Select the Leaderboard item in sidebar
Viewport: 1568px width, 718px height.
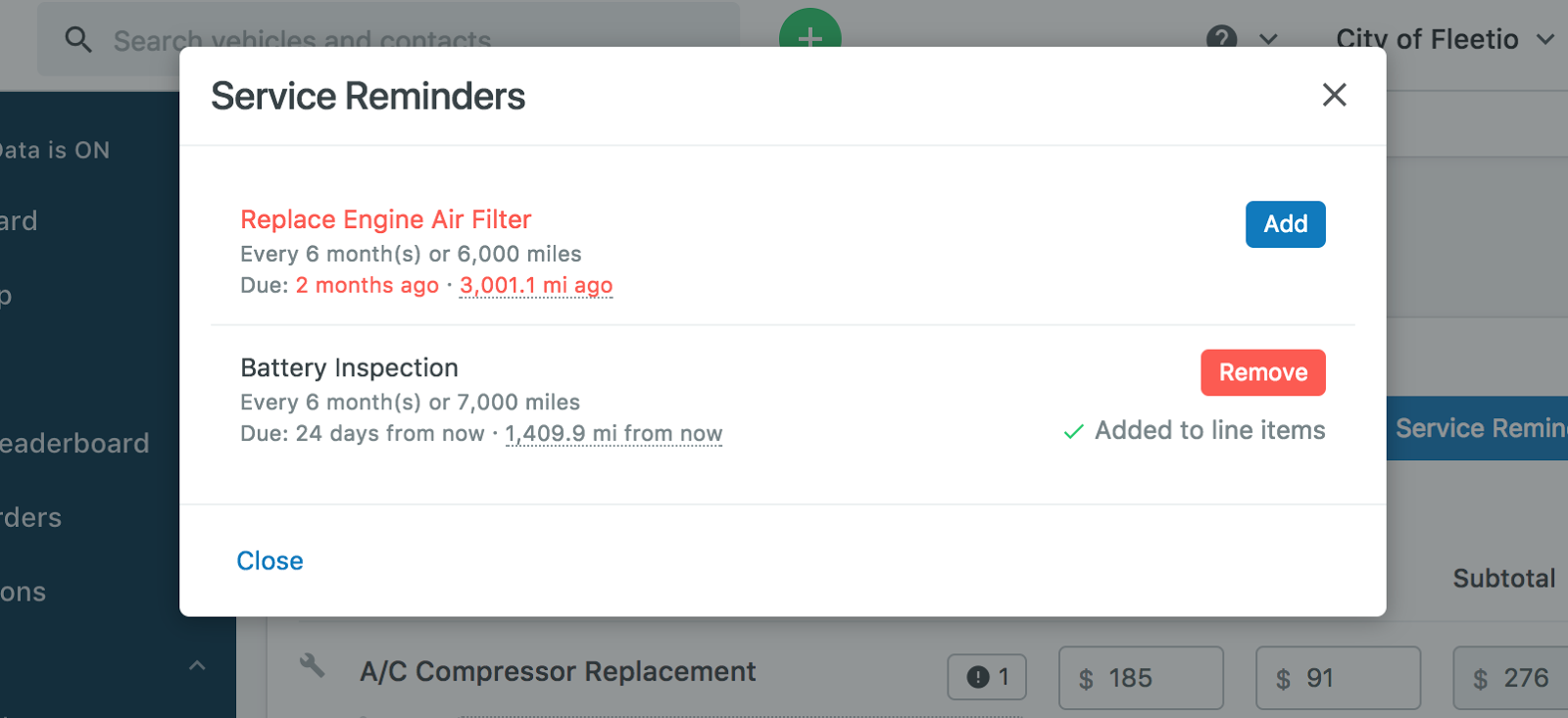(74, 443)
